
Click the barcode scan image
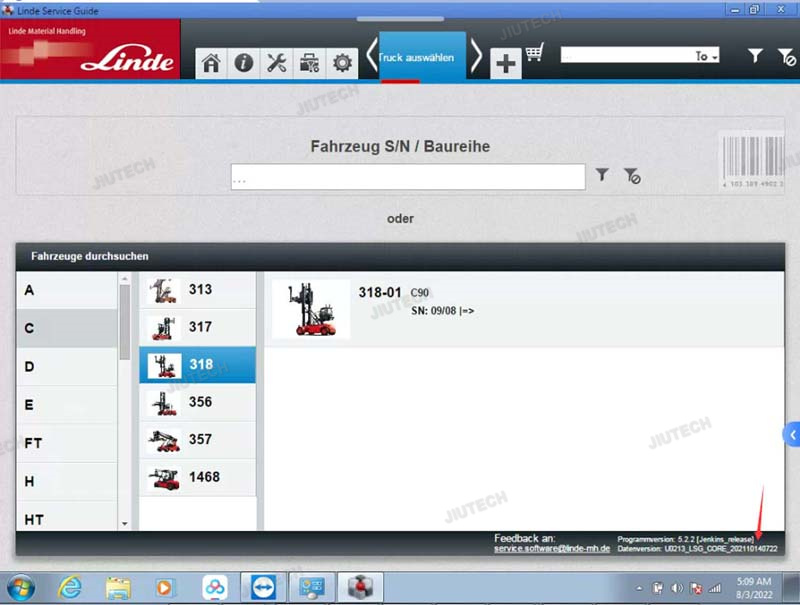[752, 162]
